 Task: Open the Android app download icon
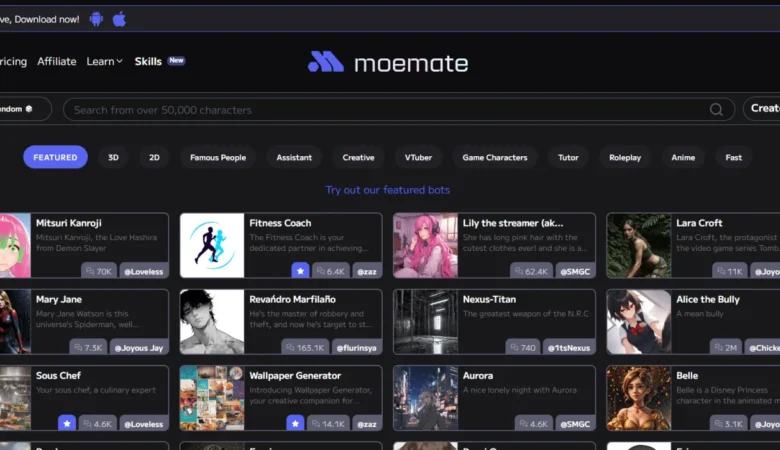[x=96, y=19]
